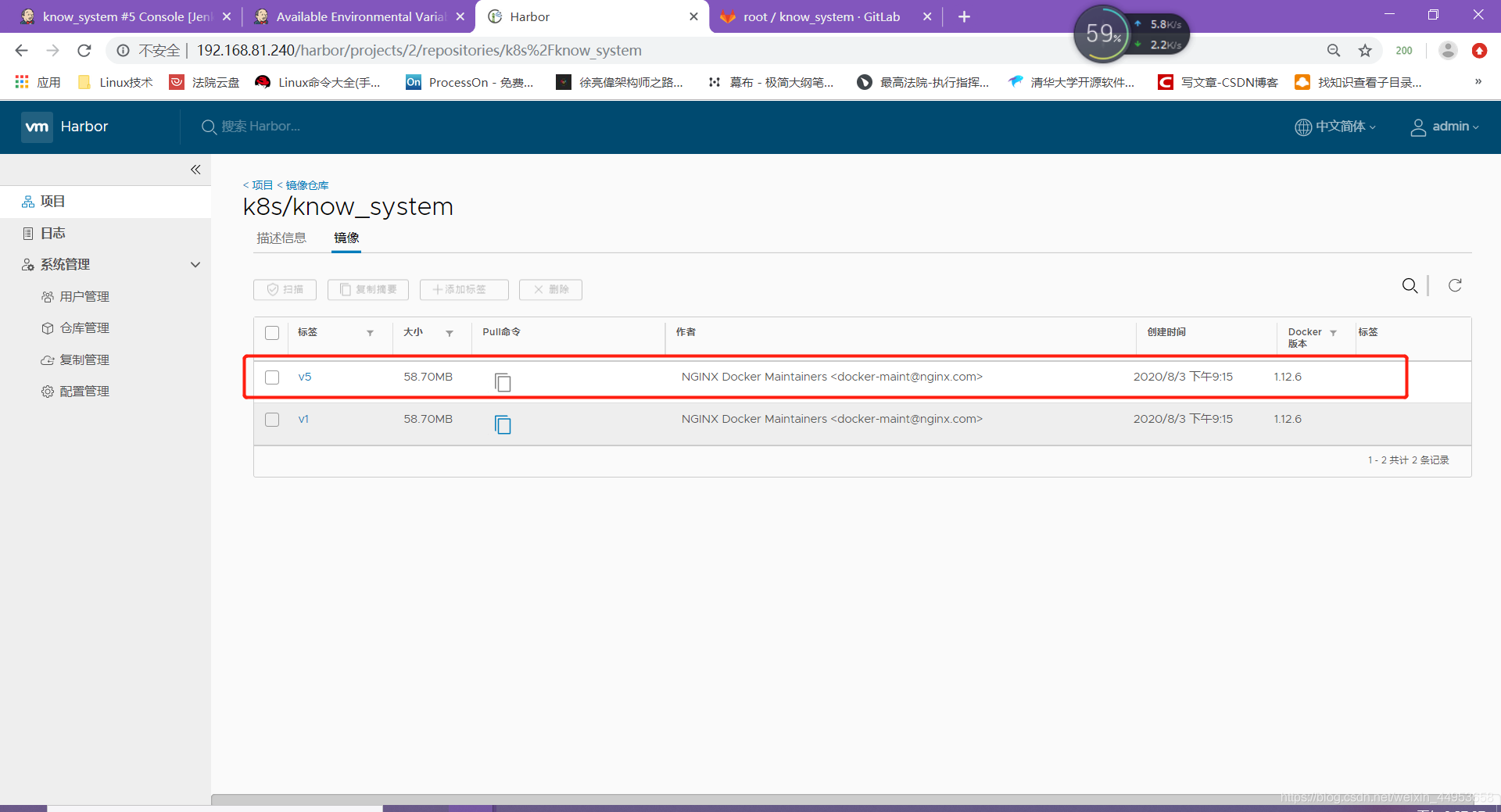Open the 大小 column filter
1501x812 pixels.
click(450, 333)
